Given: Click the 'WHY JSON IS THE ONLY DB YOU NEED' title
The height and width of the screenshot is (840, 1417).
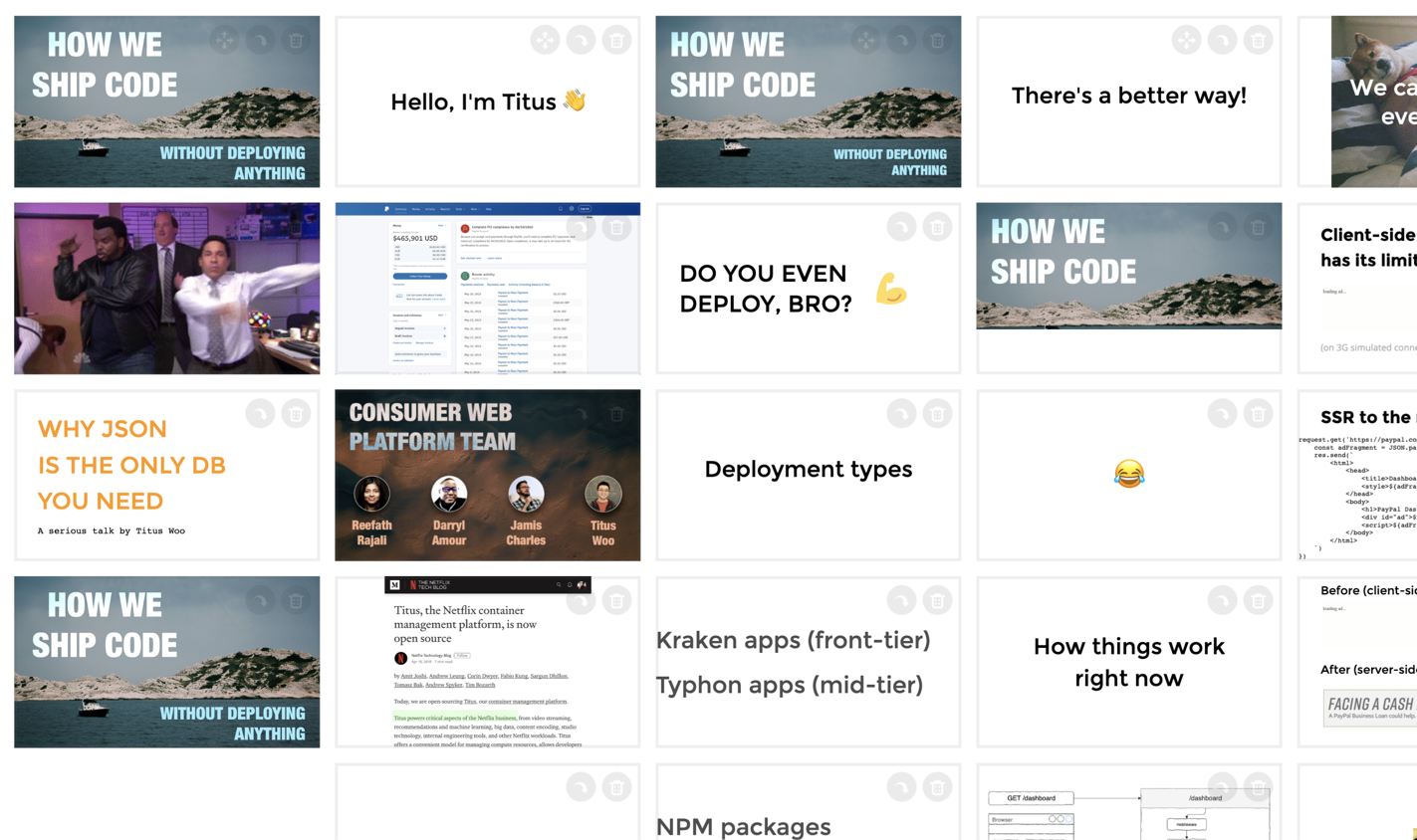Looking at the screenshot, I should (x=131, y=465).
